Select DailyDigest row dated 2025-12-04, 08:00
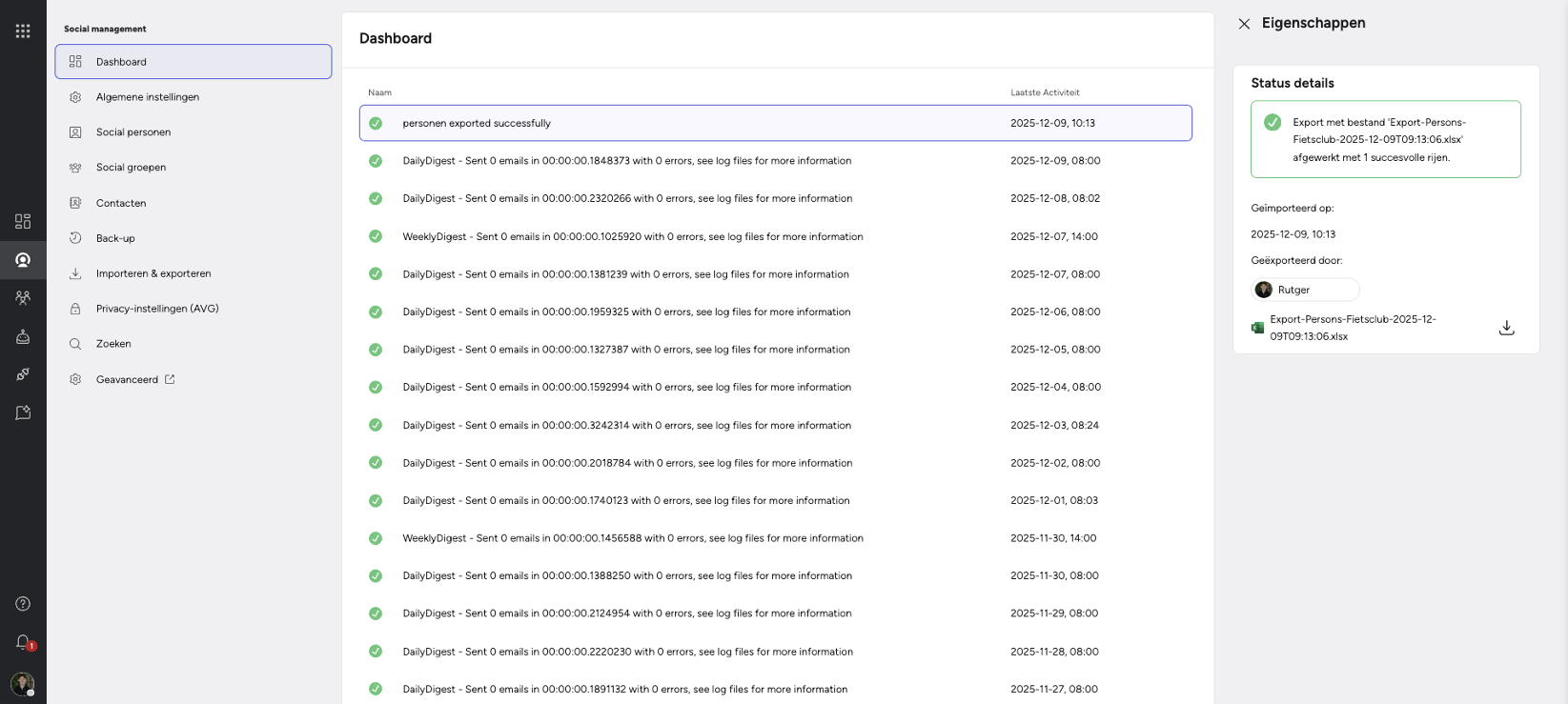 pos(776,387)
